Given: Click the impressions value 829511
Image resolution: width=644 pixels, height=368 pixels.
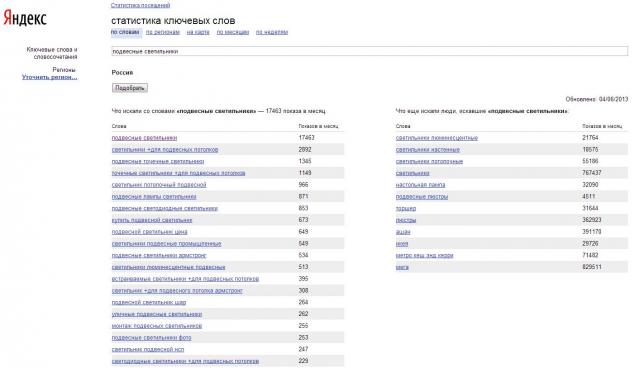Looking at the screenshot, I should coord(592,267).
